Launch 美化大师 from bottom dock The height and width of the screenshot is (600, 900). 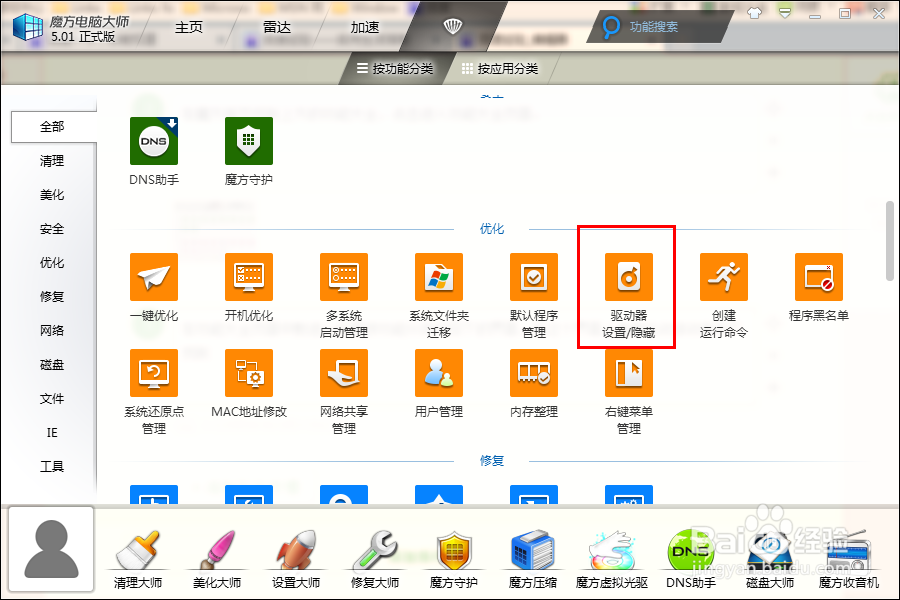pos(217,559)
